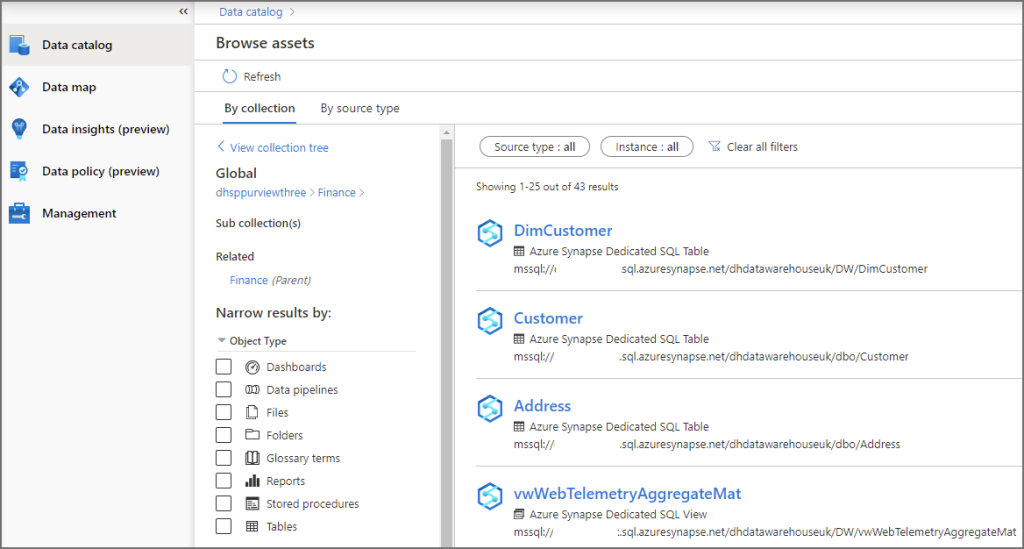1024x549 pixels.
Task: Open the Source type filter dropdown
Action: (x=534, y=147)
